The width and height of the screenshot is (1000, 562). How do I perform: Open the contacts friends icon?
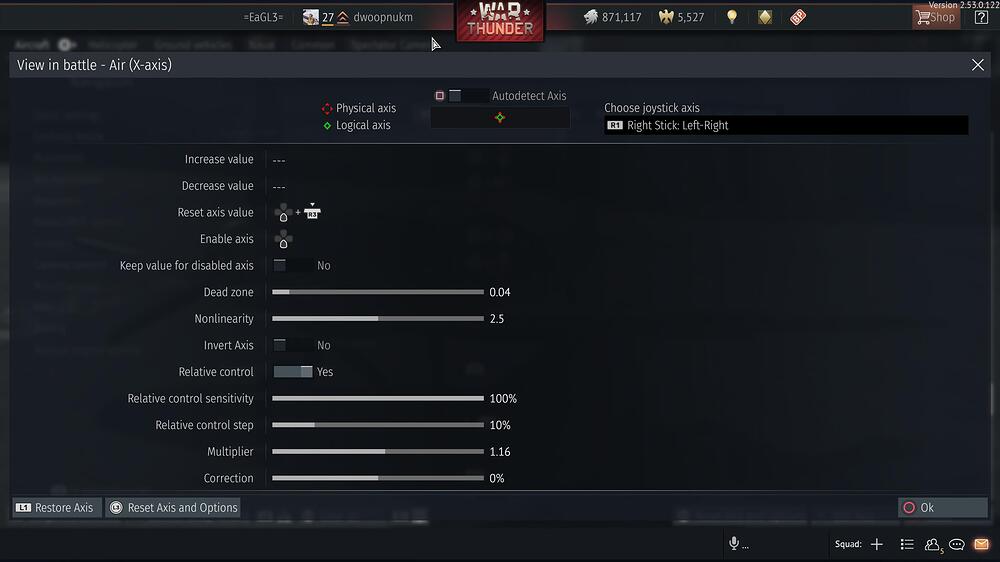click(x=932, y=544)
